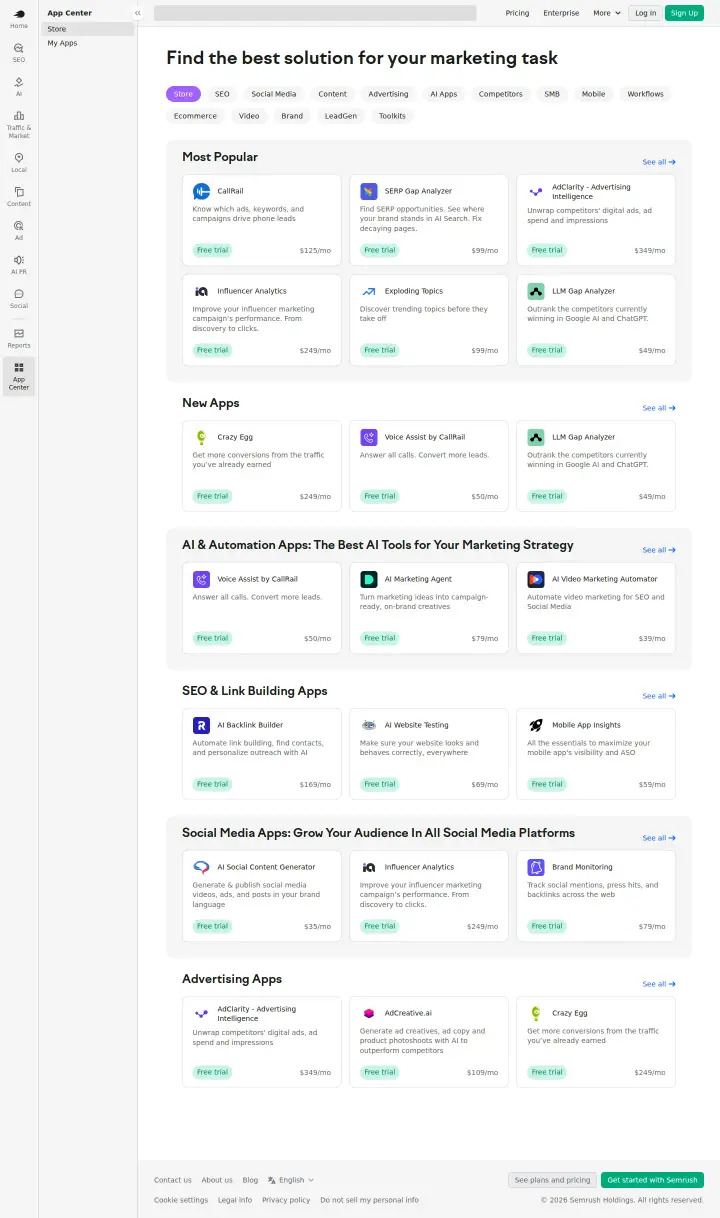Open Store in App Center menu
This screenshot has width=720, height=1218.
(x=88, y=29)
